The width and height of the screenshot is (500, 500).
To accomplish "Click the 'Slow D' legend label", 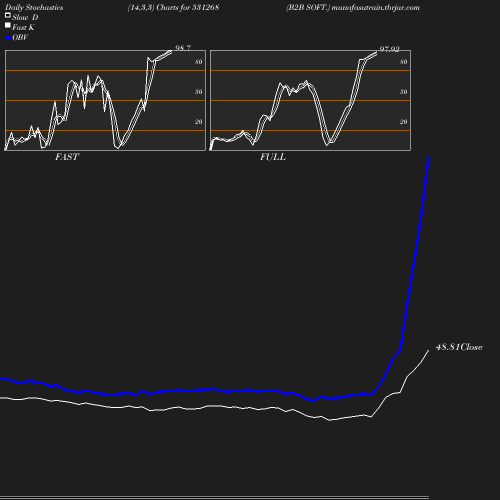I will pos(25,17).
